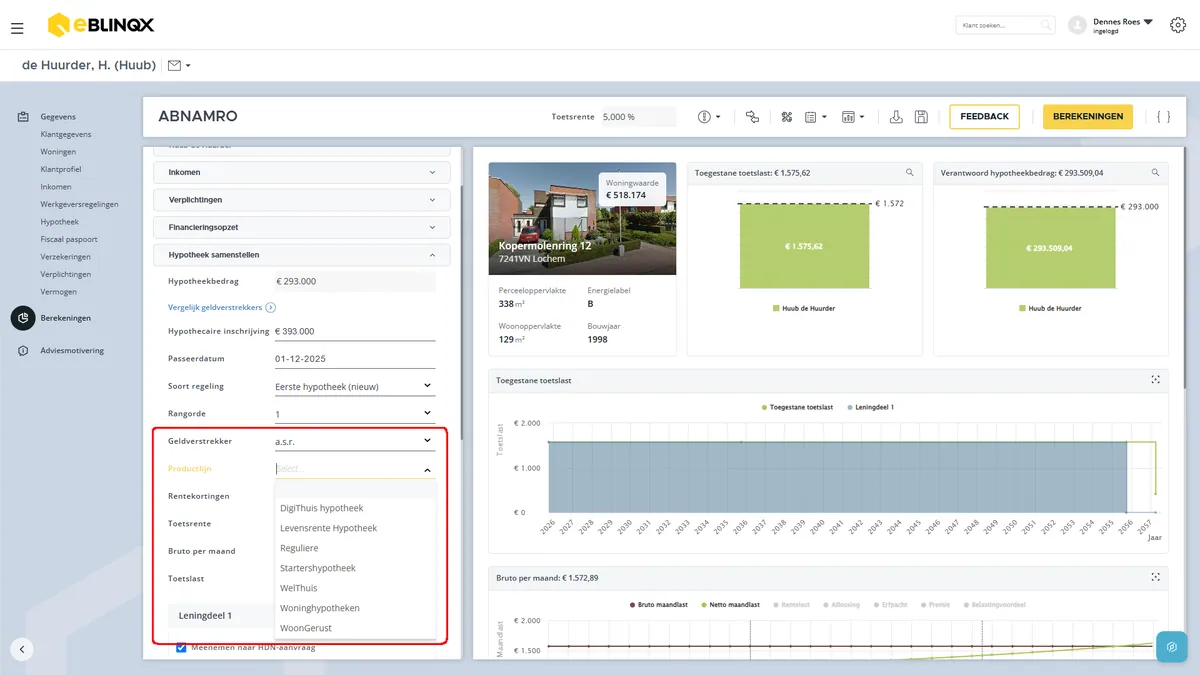Open the info circle next to Vergelijk geldverstrekkers
Screen dimensions: 1200x675
[271, 308]
